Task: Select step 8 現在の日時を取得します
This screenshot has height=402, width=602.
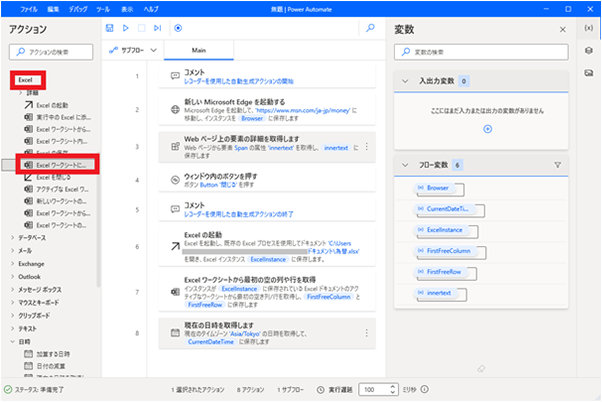Action: pyautogui.click(x=267, y=333)
